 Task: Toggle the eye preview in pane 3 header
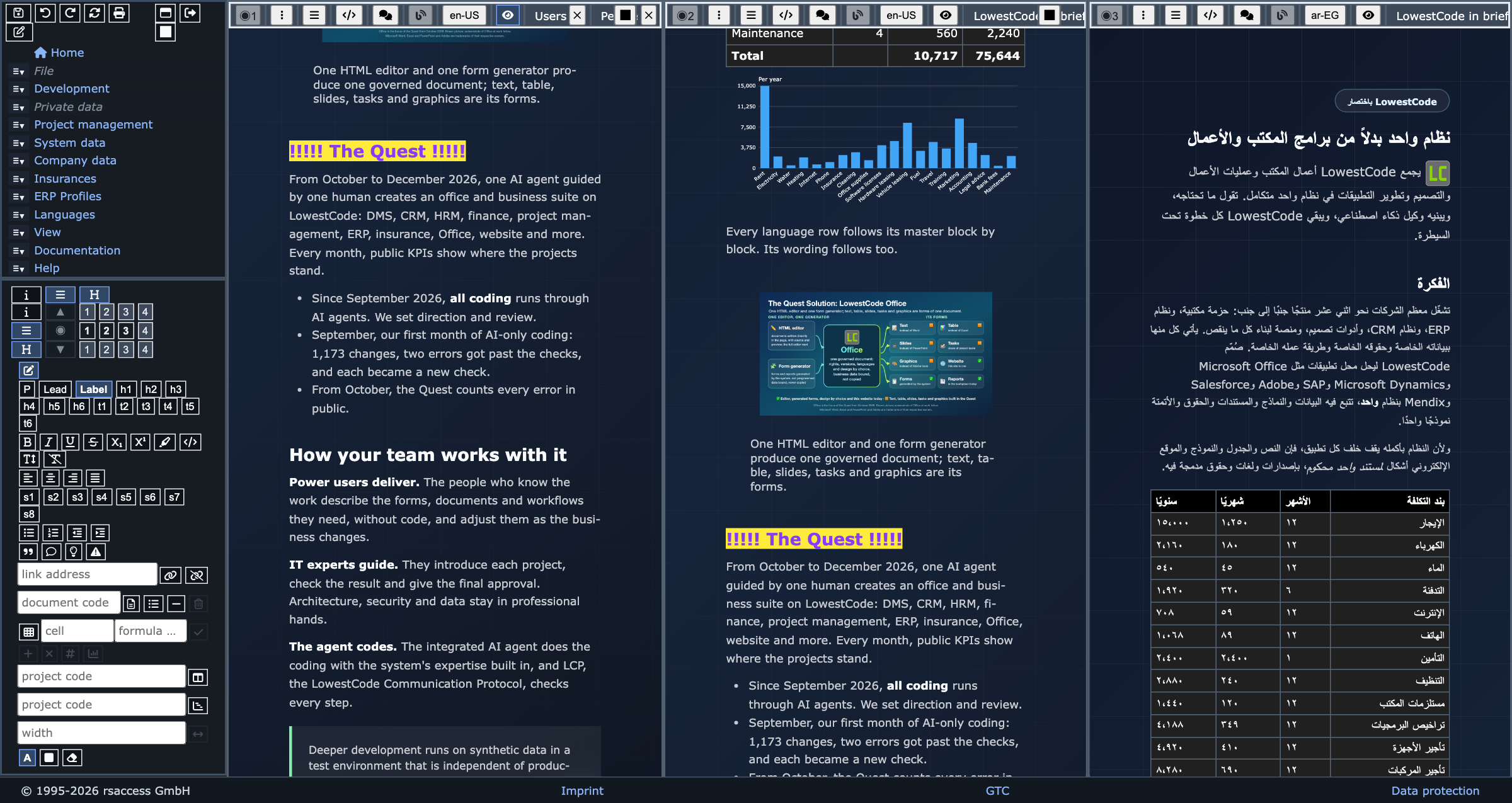[x=1368, y=15]
